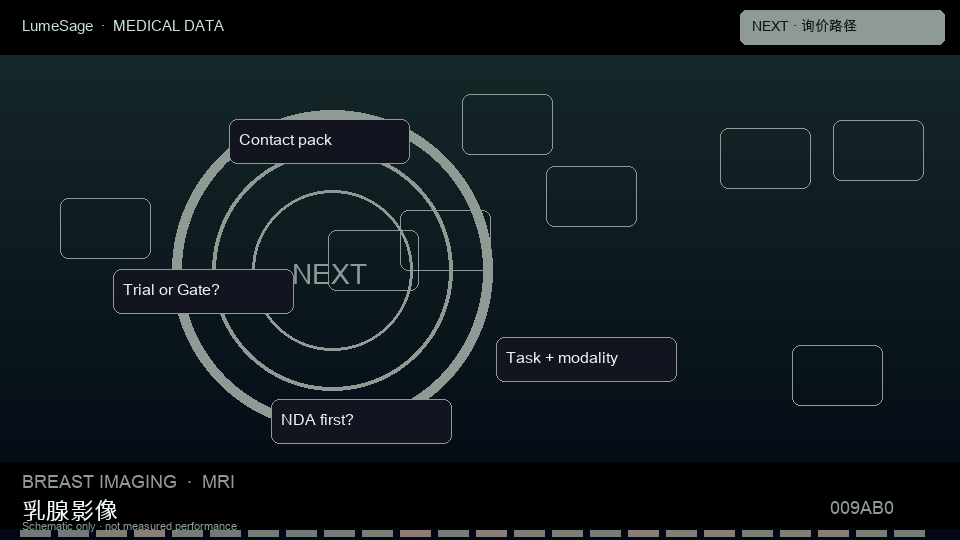Select the empty box right of Contact pack
The height and width of the screenshot is (540, 960).
click(507, 124)
